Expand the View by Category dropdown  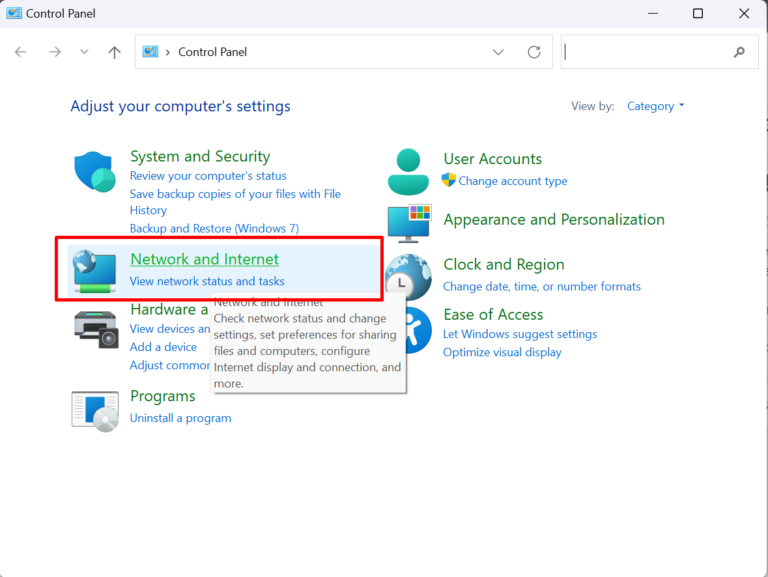tap(655, 106)
